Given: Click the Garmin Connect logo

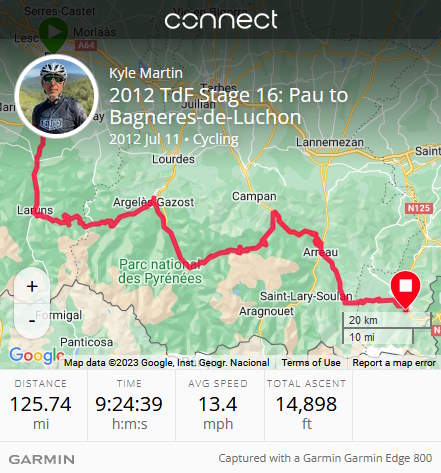Looking at the screenshot, I should (x=221, y=20).
